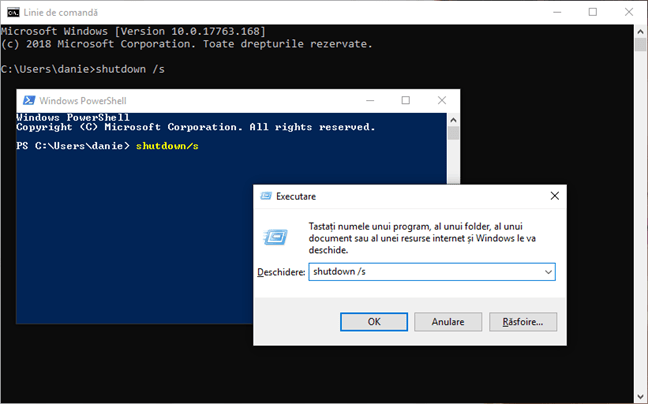Click the 2018 Microsoft Corporation line in Command Prompt
This screenshot has width=648, height=404.
187,44
